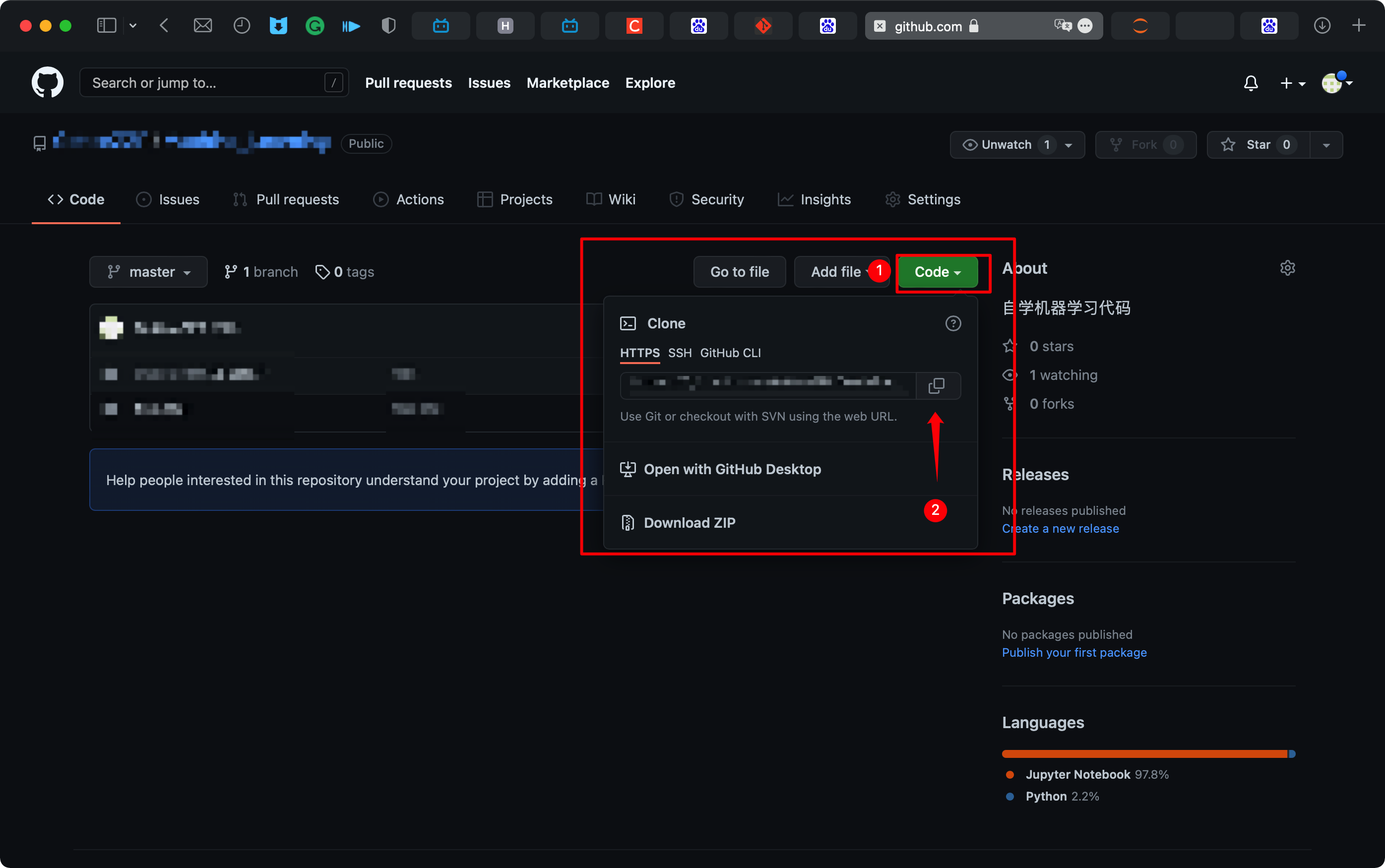
Task: Toggle the Safari sidebar icon
Action: click(107, 25)
